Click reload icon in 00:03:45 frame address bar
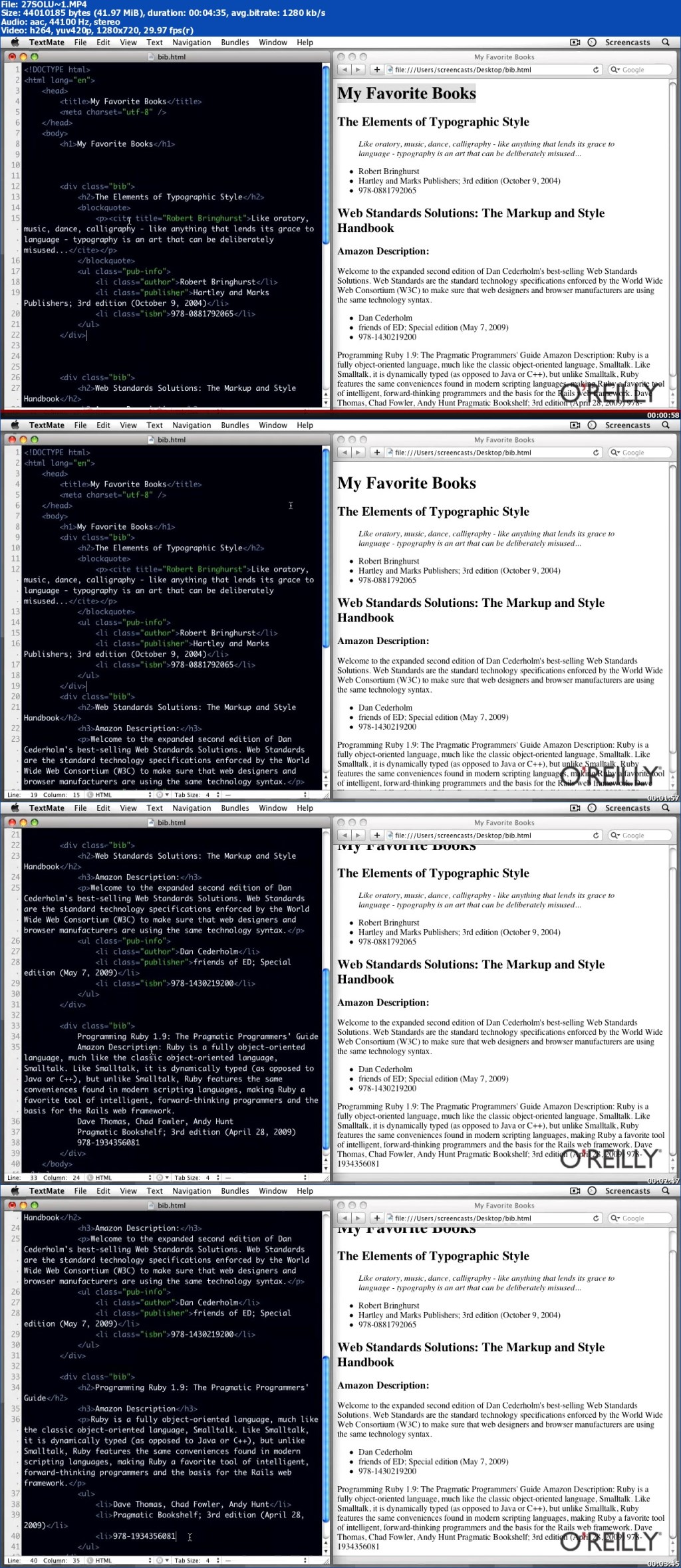681x1568 pixels. click(x=596, y=1218)
